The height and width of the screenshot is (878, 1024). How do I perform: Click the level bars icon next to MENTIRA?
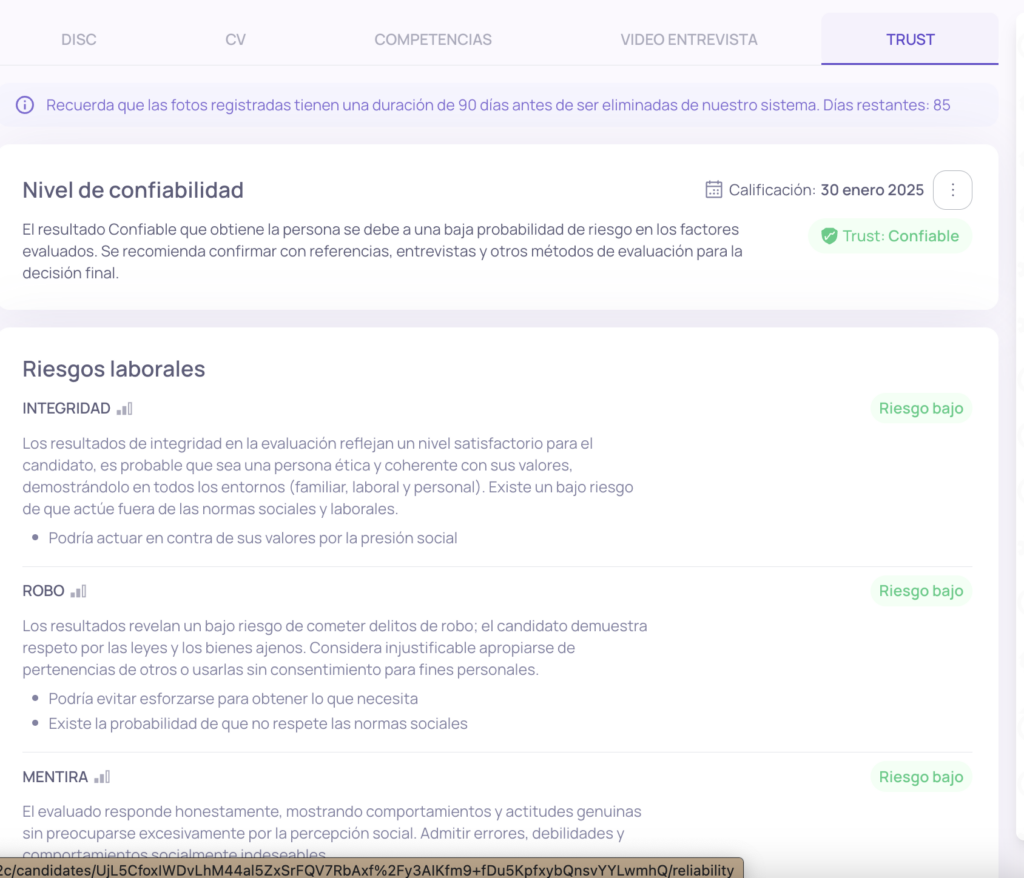(x=102, y=777)
